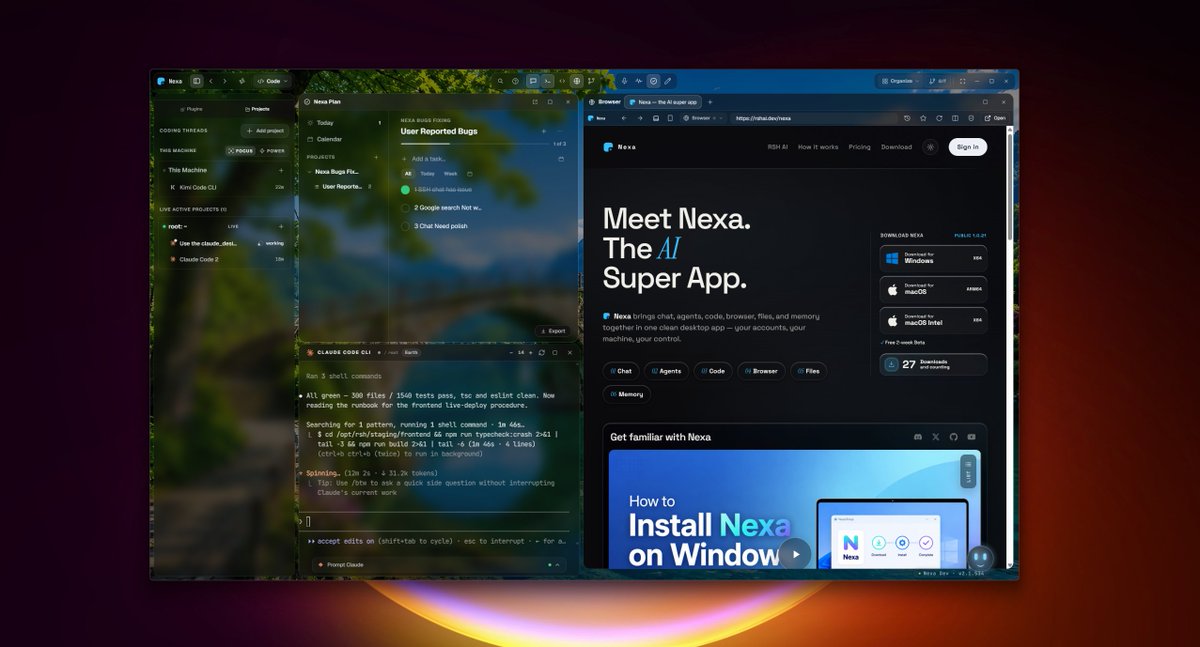Select the 'Nexa — the AI super app' tab
The image size is (1200, 647).
662,102
